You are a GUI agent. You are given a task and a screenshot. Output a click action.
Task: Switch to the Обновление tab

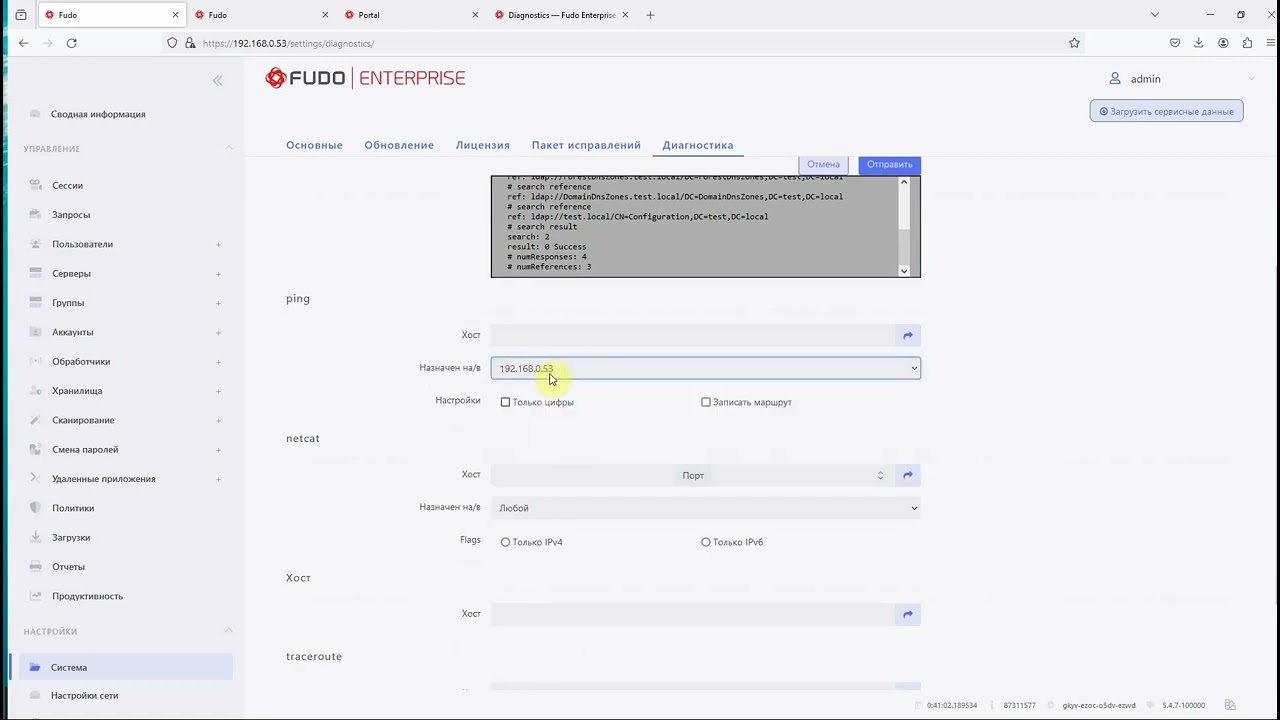tap(399, 145)
